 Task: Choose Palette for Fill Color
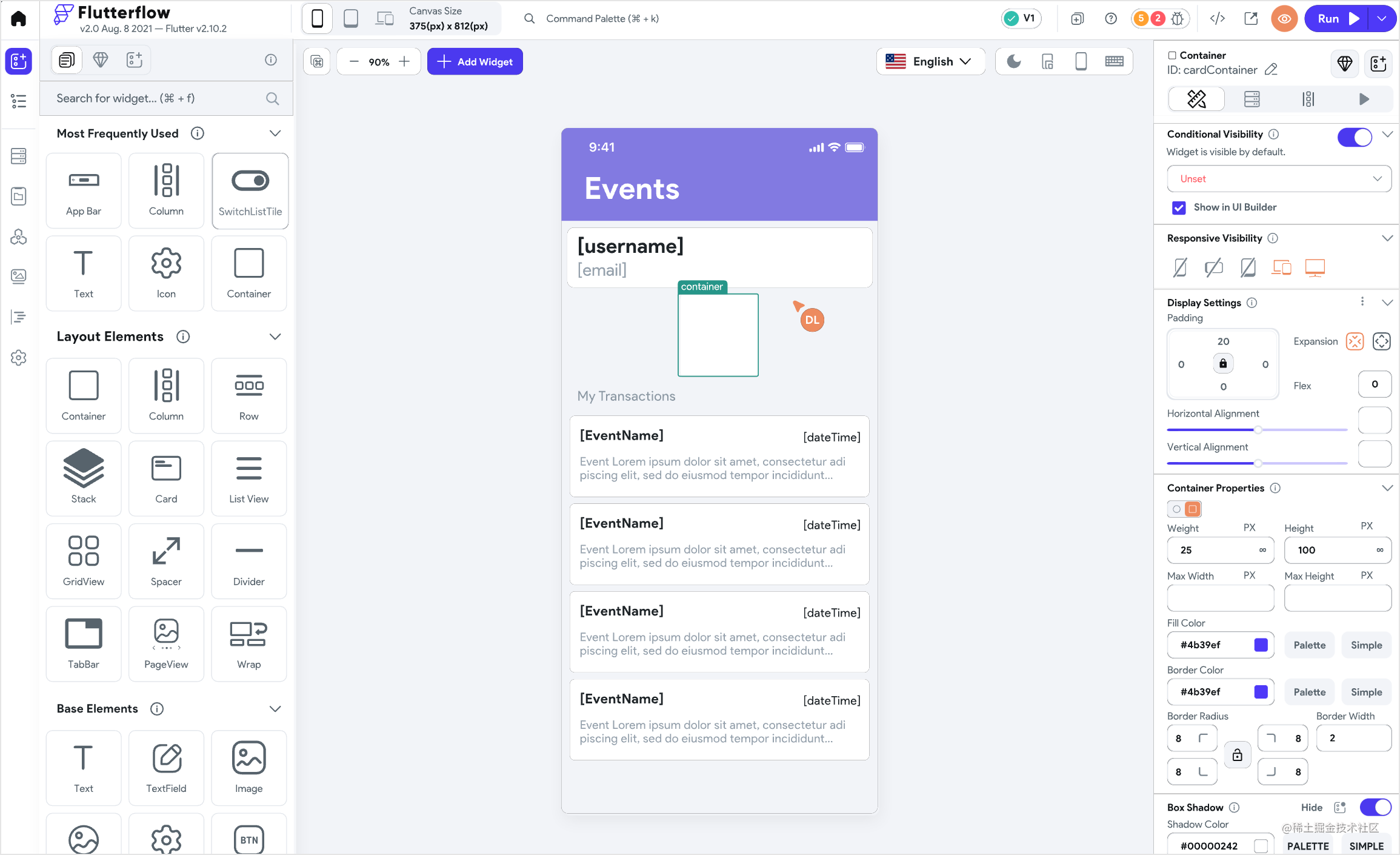[1309, 645]
